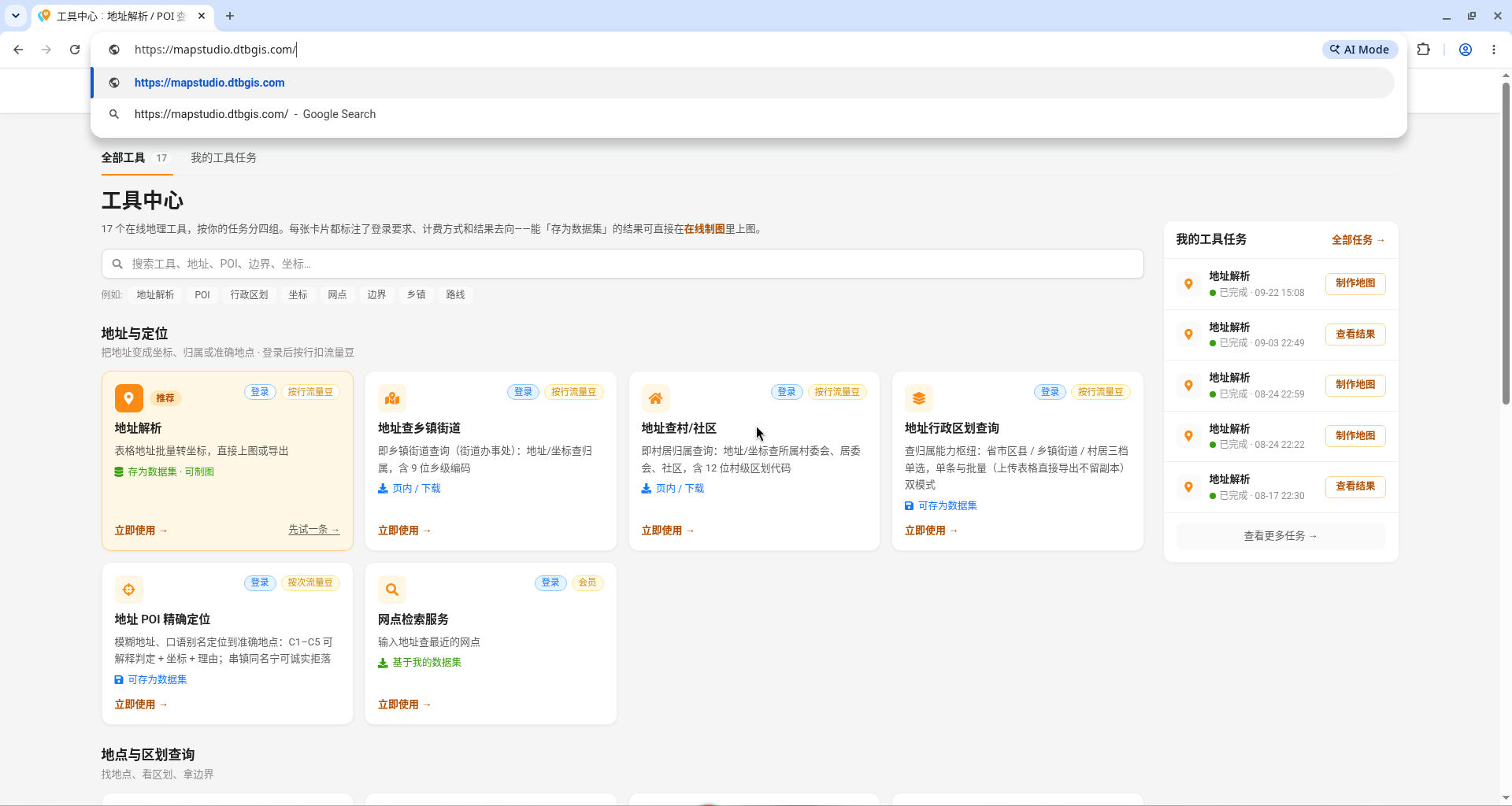Select the 边界 example chip
The height and width of the screenshot is (806, 1512).
pos(376,294)
